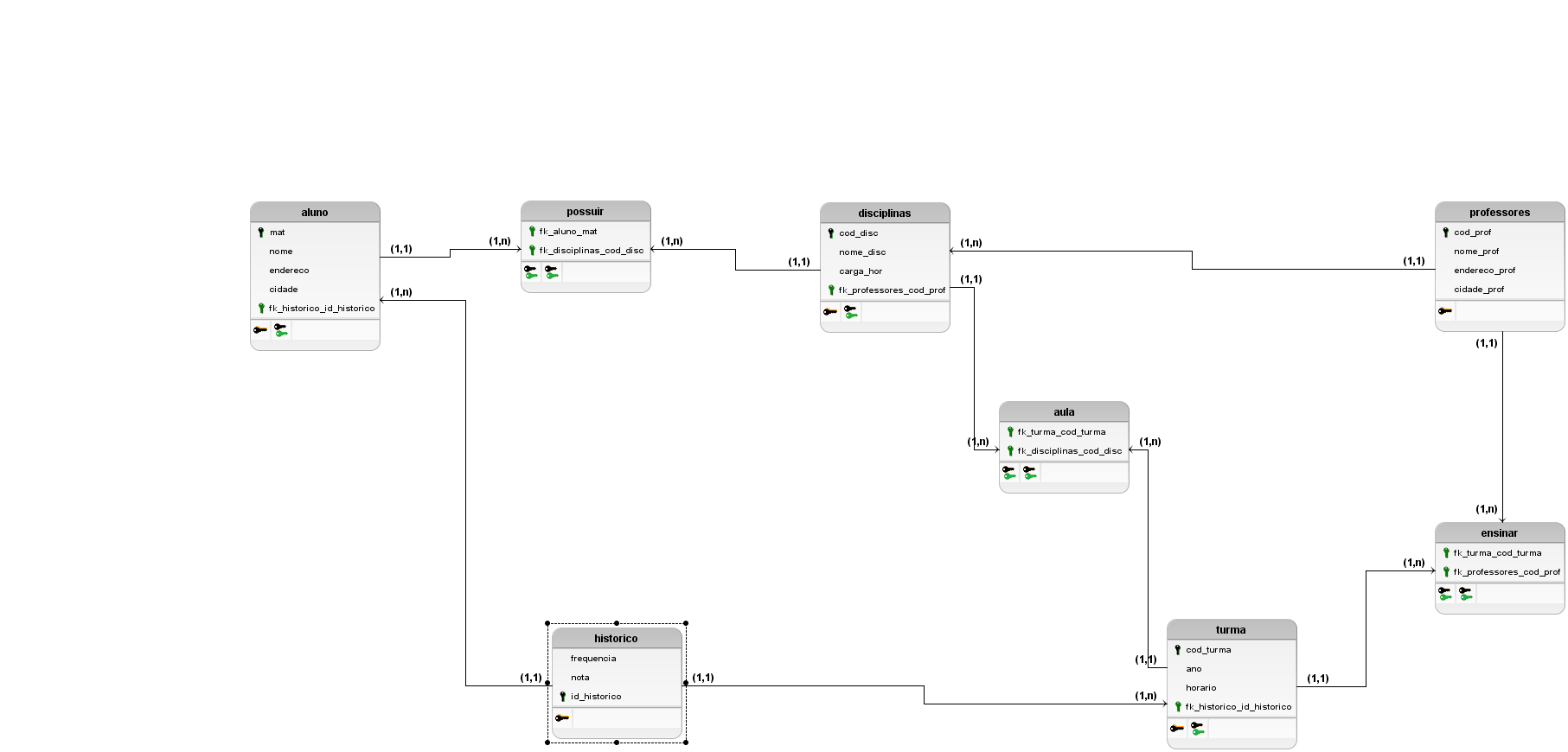Click the cidade attribute in aluno
Screen dimensions: 1568x752
[x=284, y=290]
